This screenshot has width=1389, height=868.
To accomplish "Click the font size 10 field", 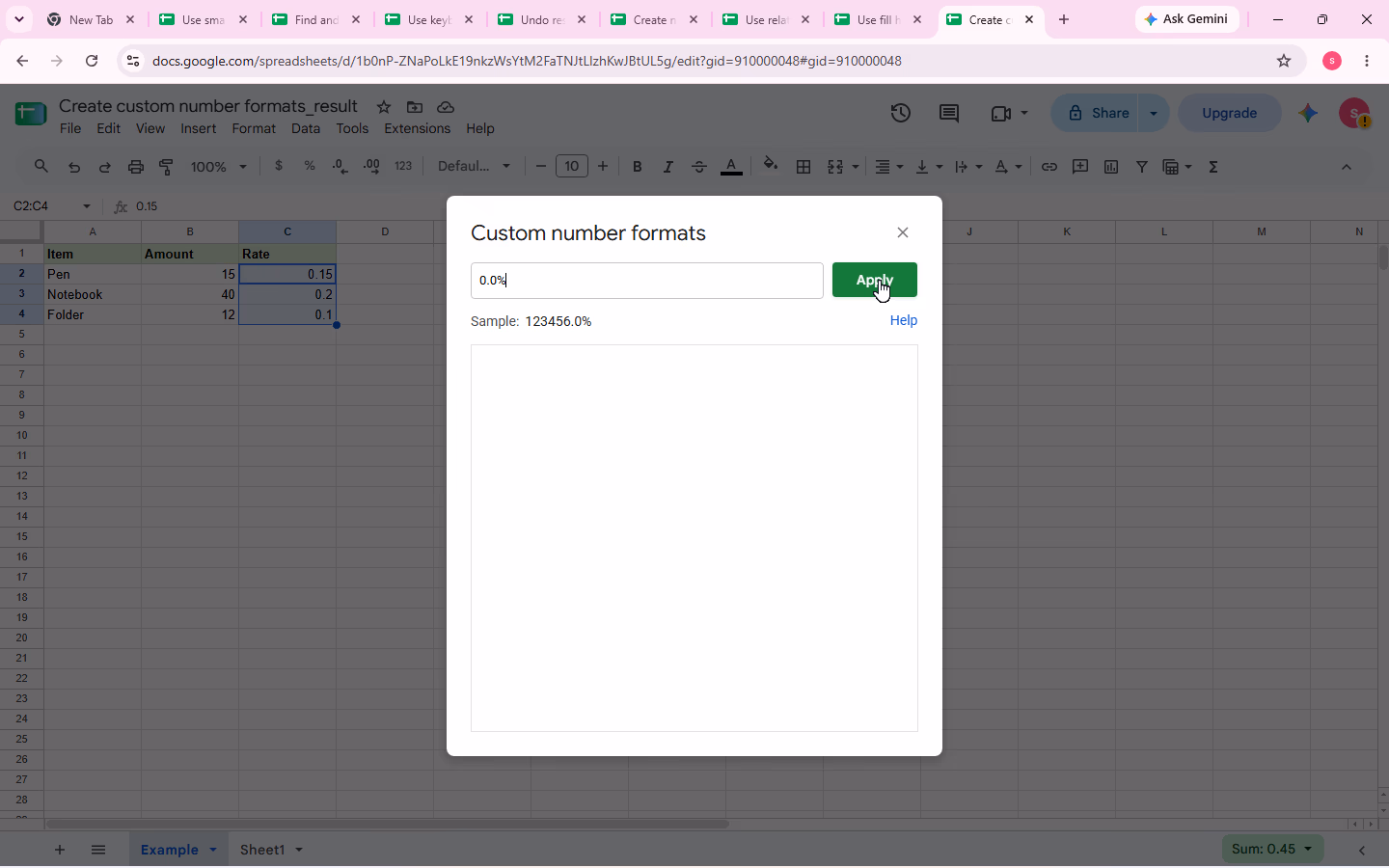I will click(x=572, y=166).
